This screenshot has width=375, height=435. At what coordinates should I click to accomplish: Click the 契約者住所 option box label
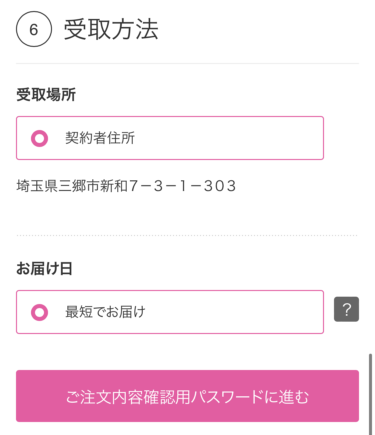click(x=100, y=138)
